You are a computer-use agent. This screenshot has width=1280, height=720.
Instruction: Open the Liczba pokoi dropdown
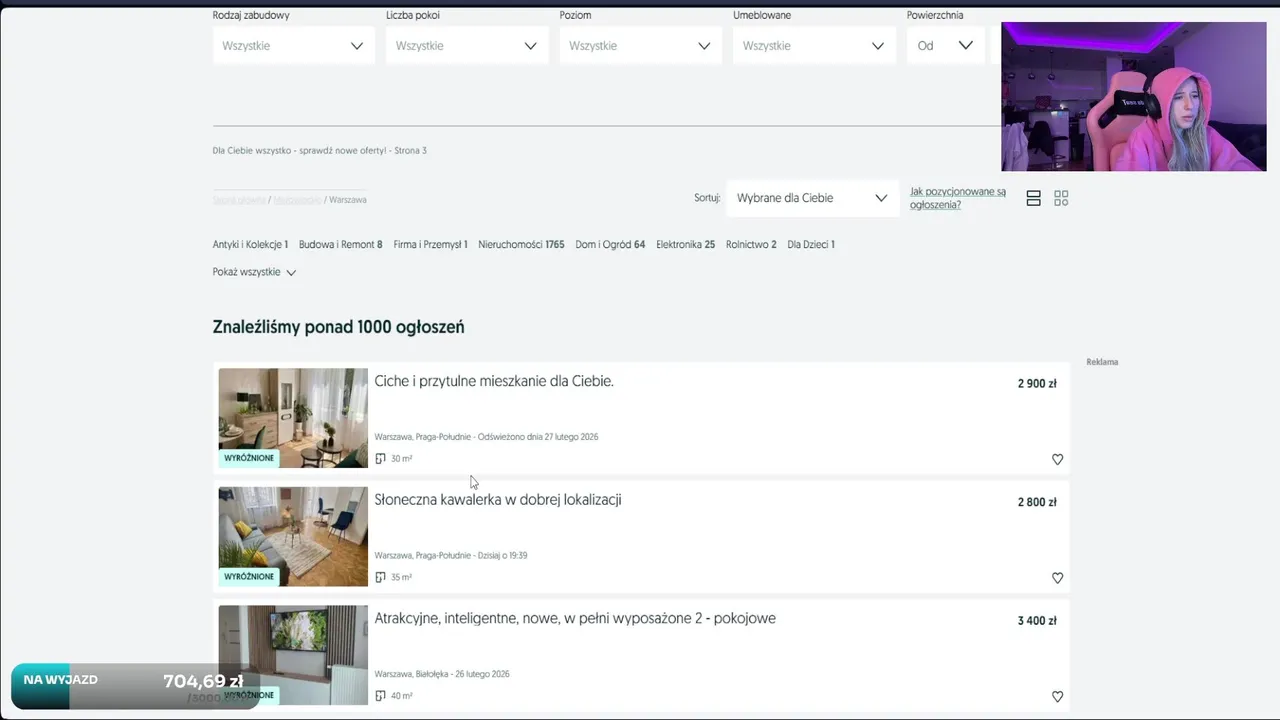click(x=467, y=46)
